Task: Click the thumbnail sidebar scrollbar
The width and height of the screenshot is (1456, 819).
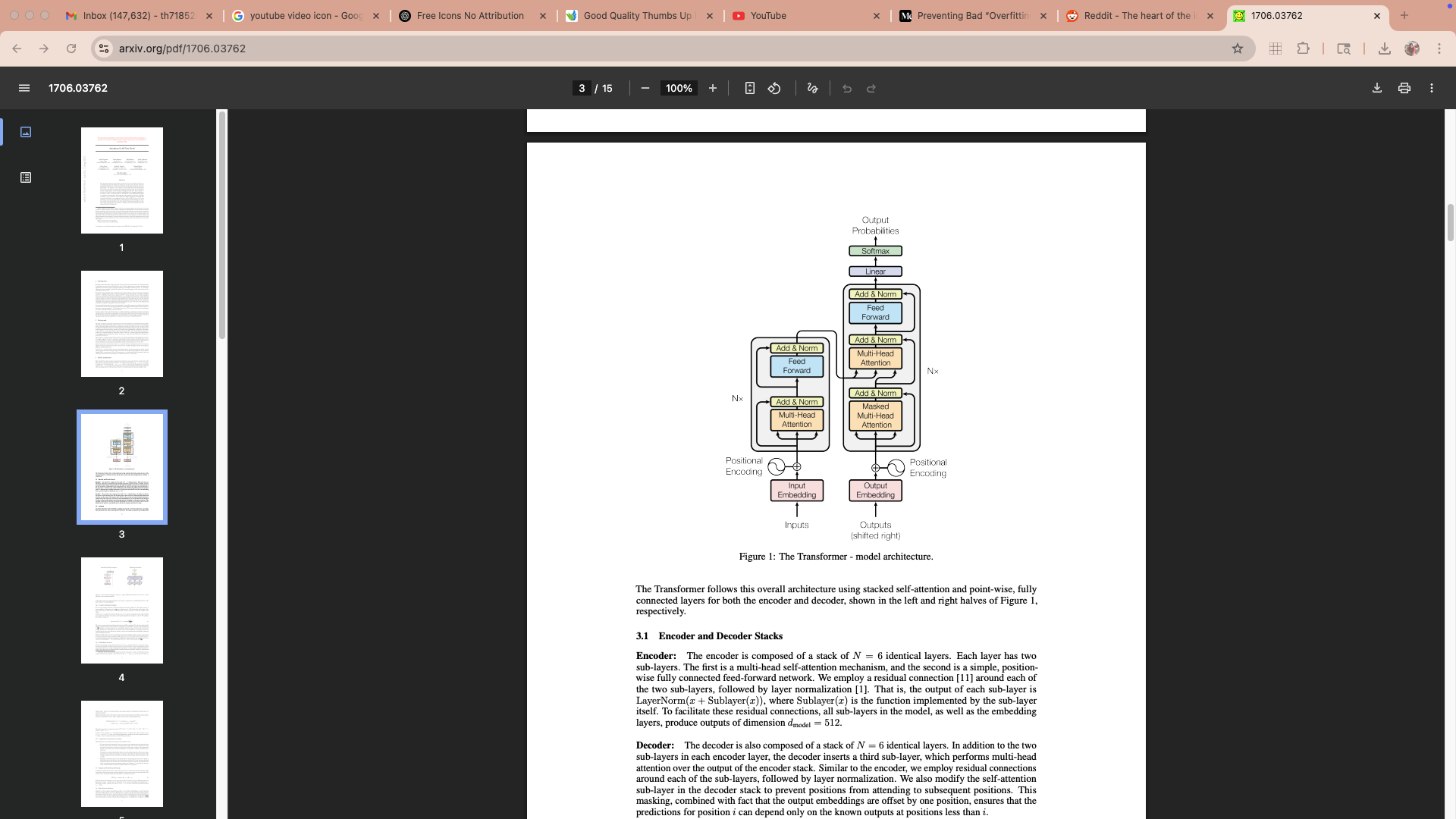Action: [x=222, y=224]
